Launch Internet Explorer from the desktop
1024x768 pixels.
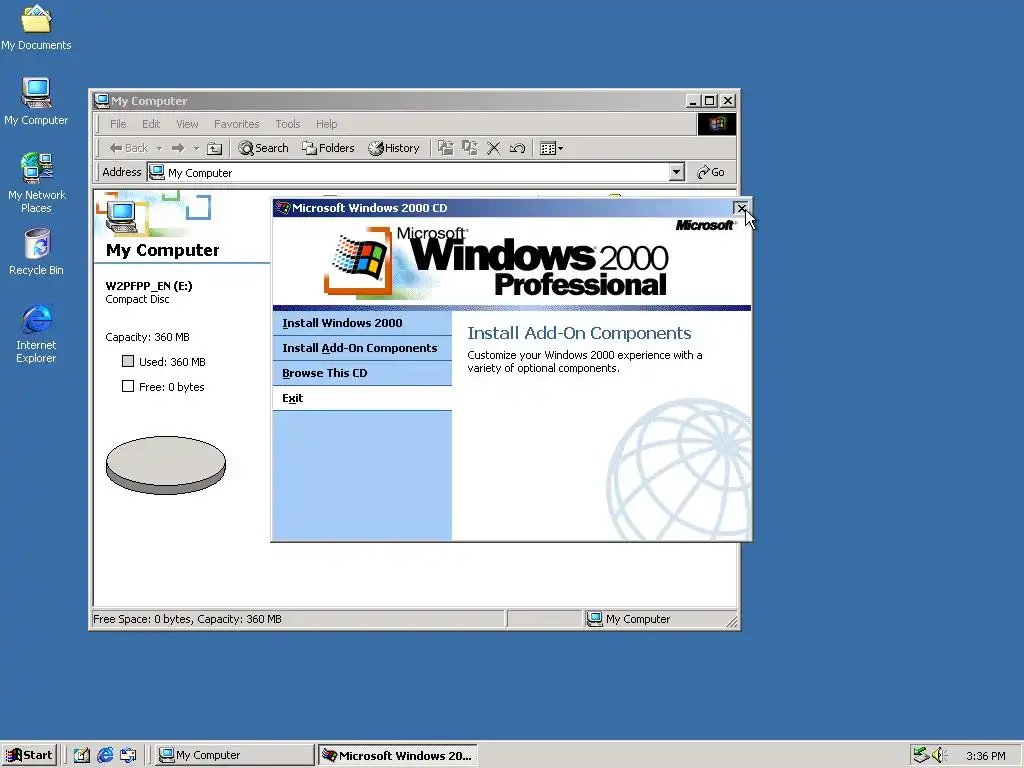(36, 334)
